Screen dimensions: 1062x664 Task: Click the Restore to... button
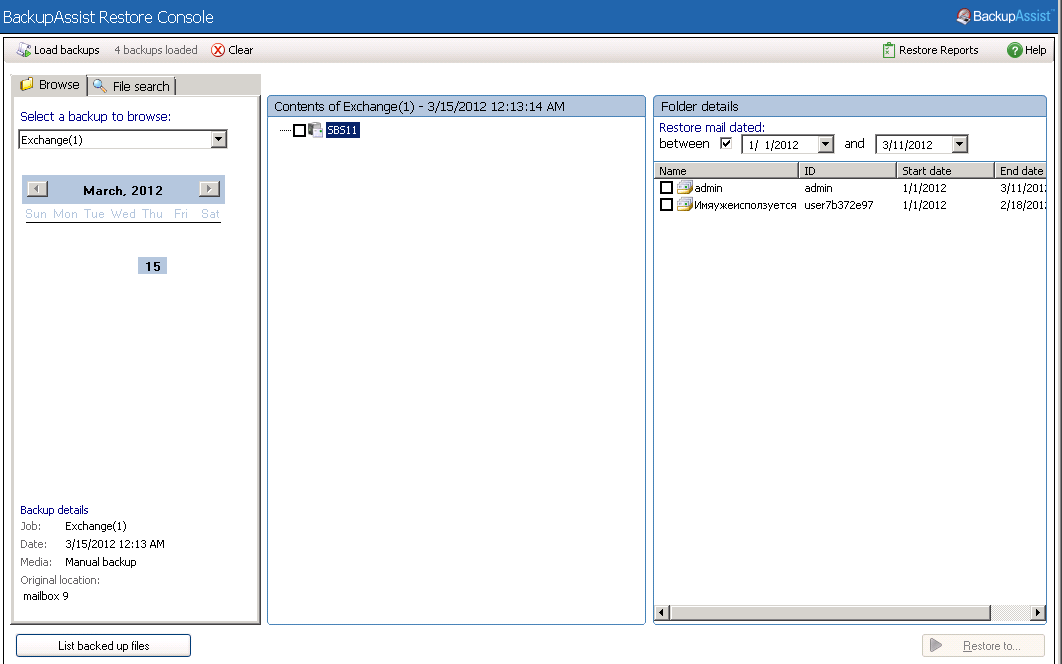[983, 646]
